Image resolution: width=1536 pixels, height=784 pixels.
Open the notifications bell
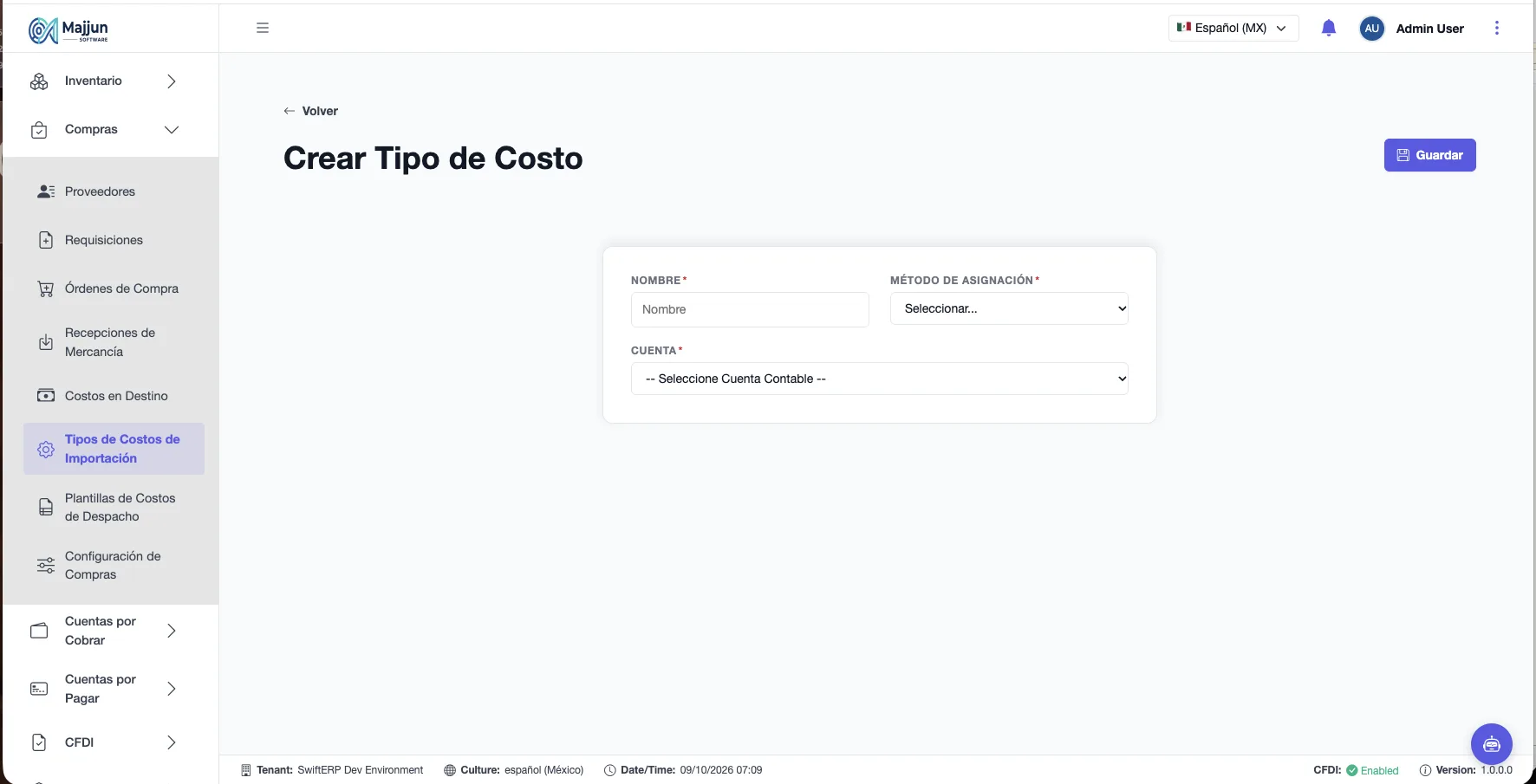click(x=1329, y=29)
